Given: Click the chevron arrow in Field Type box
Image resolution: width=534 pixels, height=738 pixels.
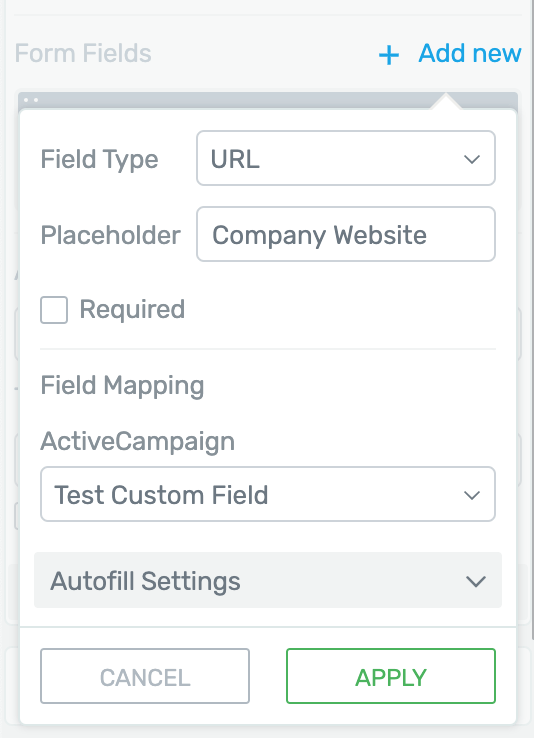Looking at the screenshot, I should tap(471, 160).
